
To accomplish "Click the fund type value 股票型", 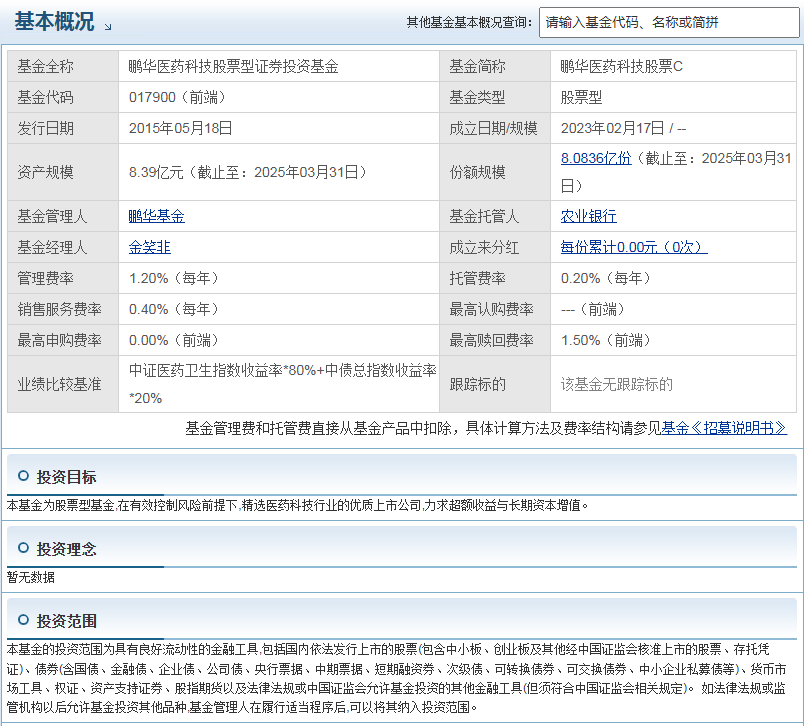I will [581, 97].
